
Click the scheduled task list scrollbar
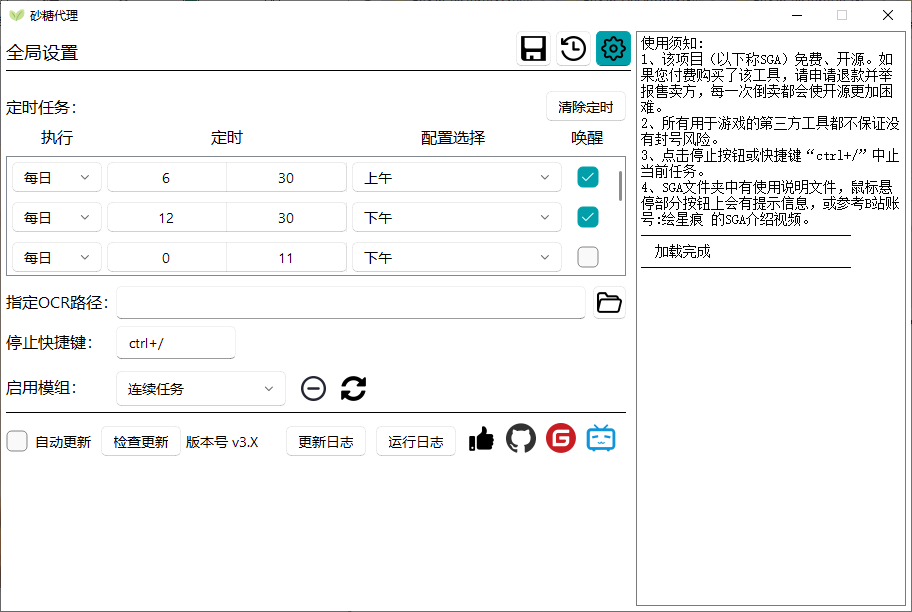pyautogui.click(x=620, y=186)
